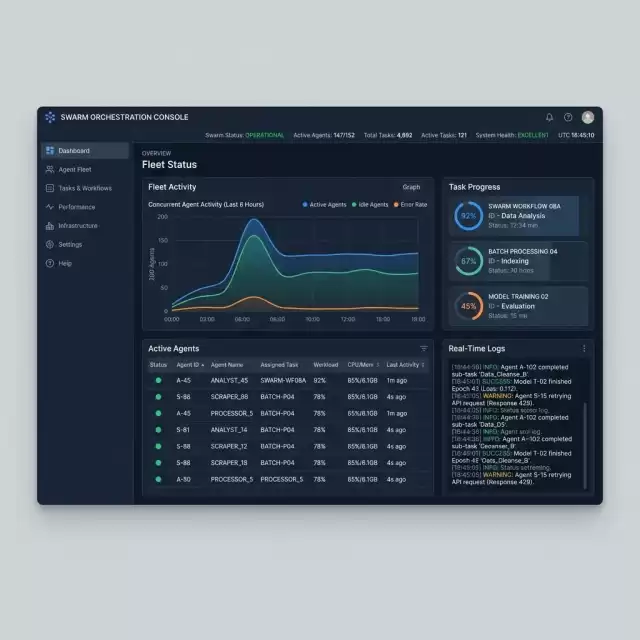
Task: Click the UTC clock display
Action: (x=576, y=135)
